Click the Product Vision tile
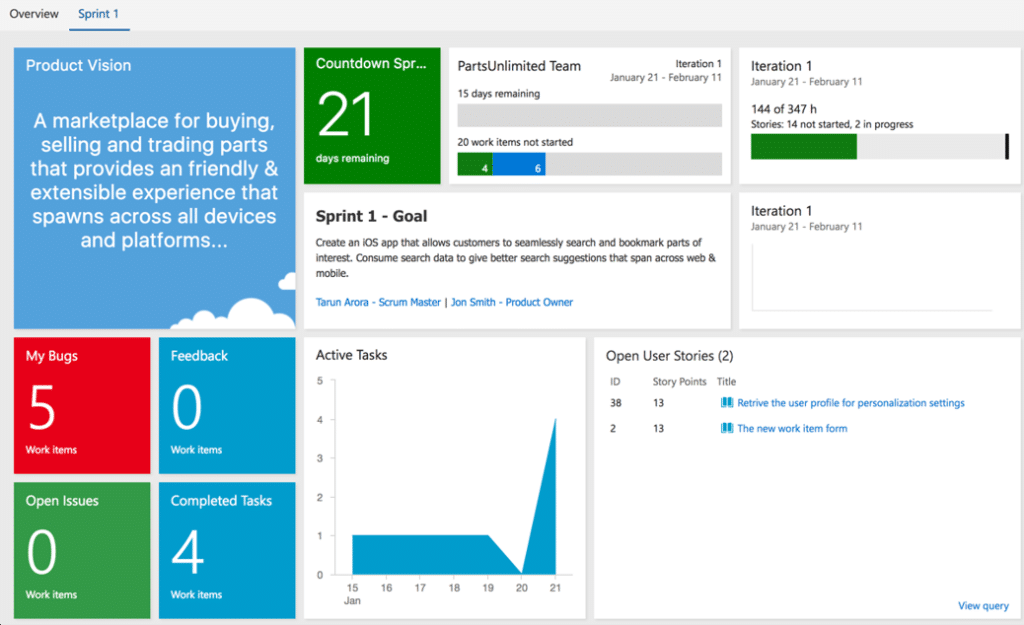 (x=154, y=187)
